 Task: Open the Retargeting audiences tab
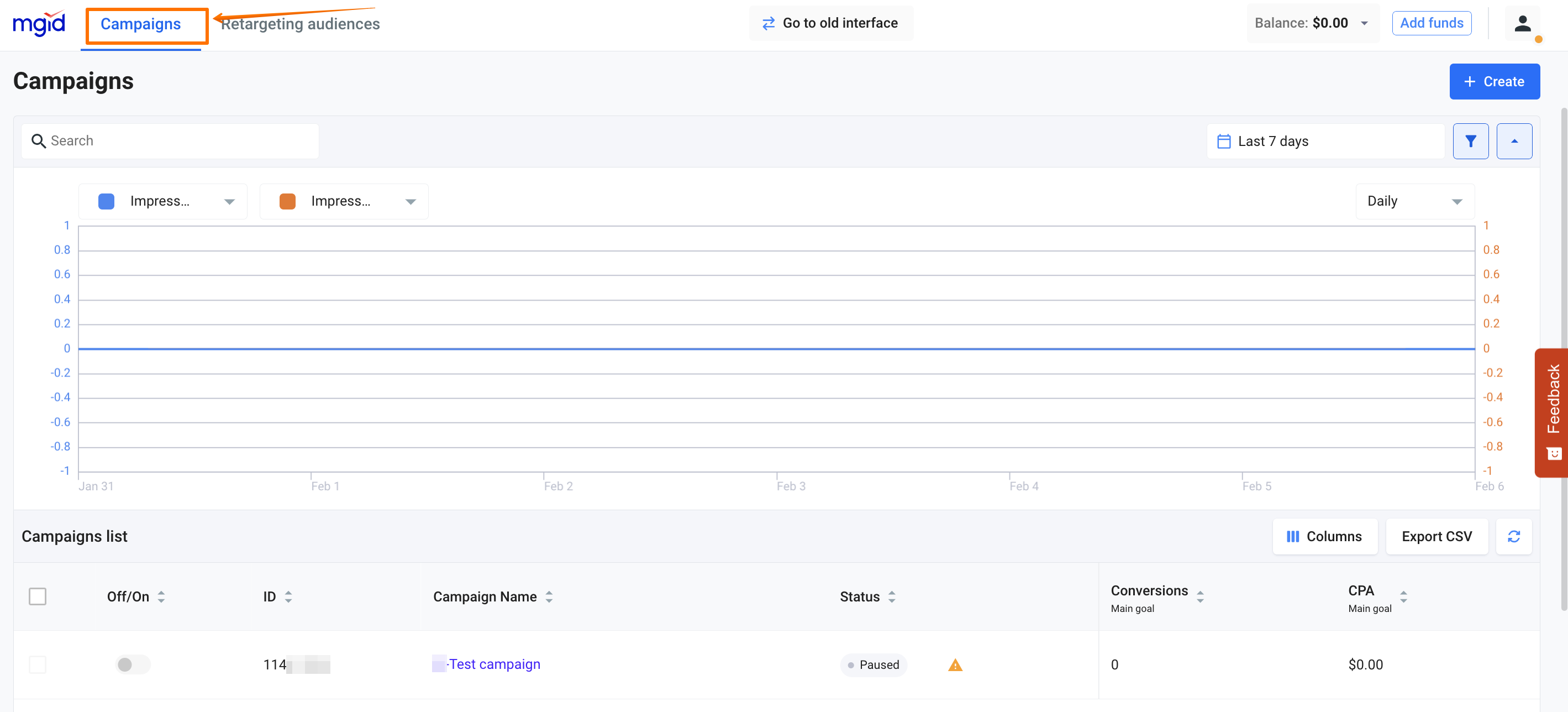coord(300,24)
